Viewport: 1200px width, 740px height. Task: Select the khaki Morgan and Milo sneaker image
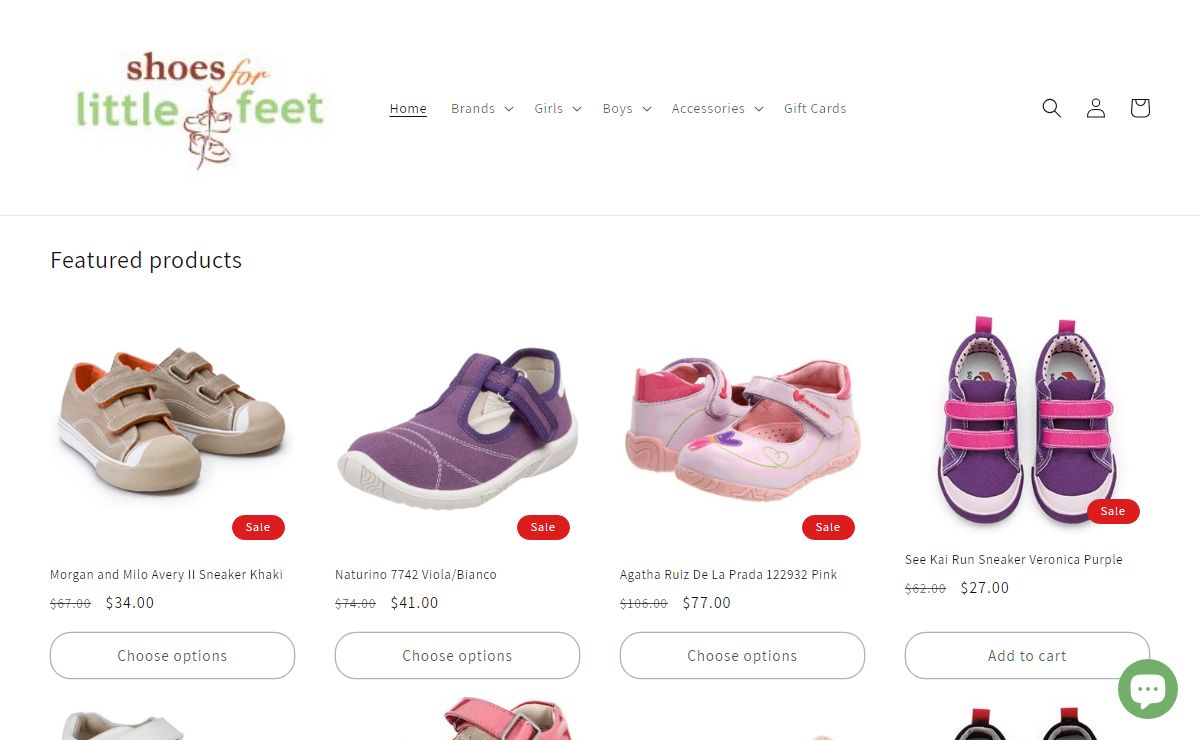click(172, 425)
